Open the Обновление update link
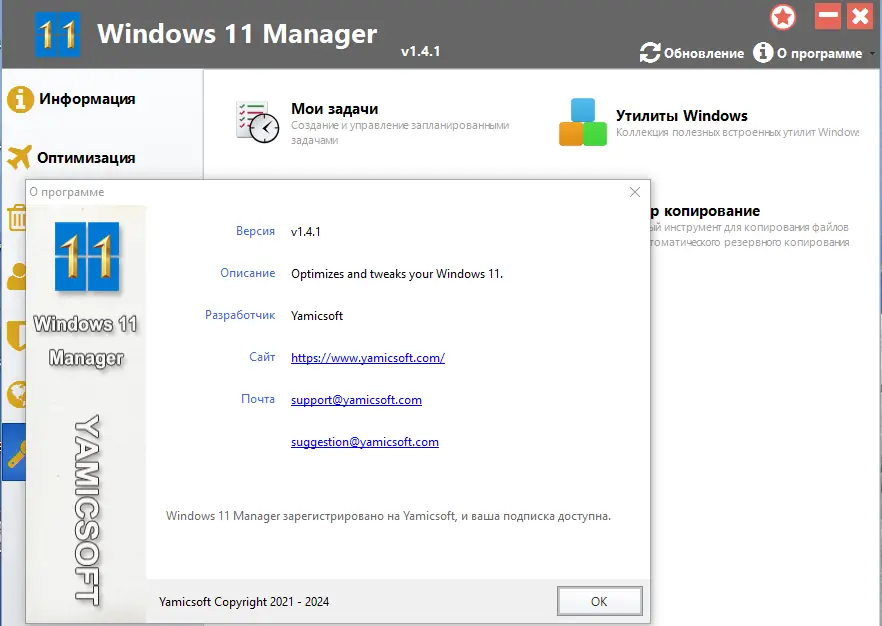Screen dimensions: 882x626 [703, 53]
